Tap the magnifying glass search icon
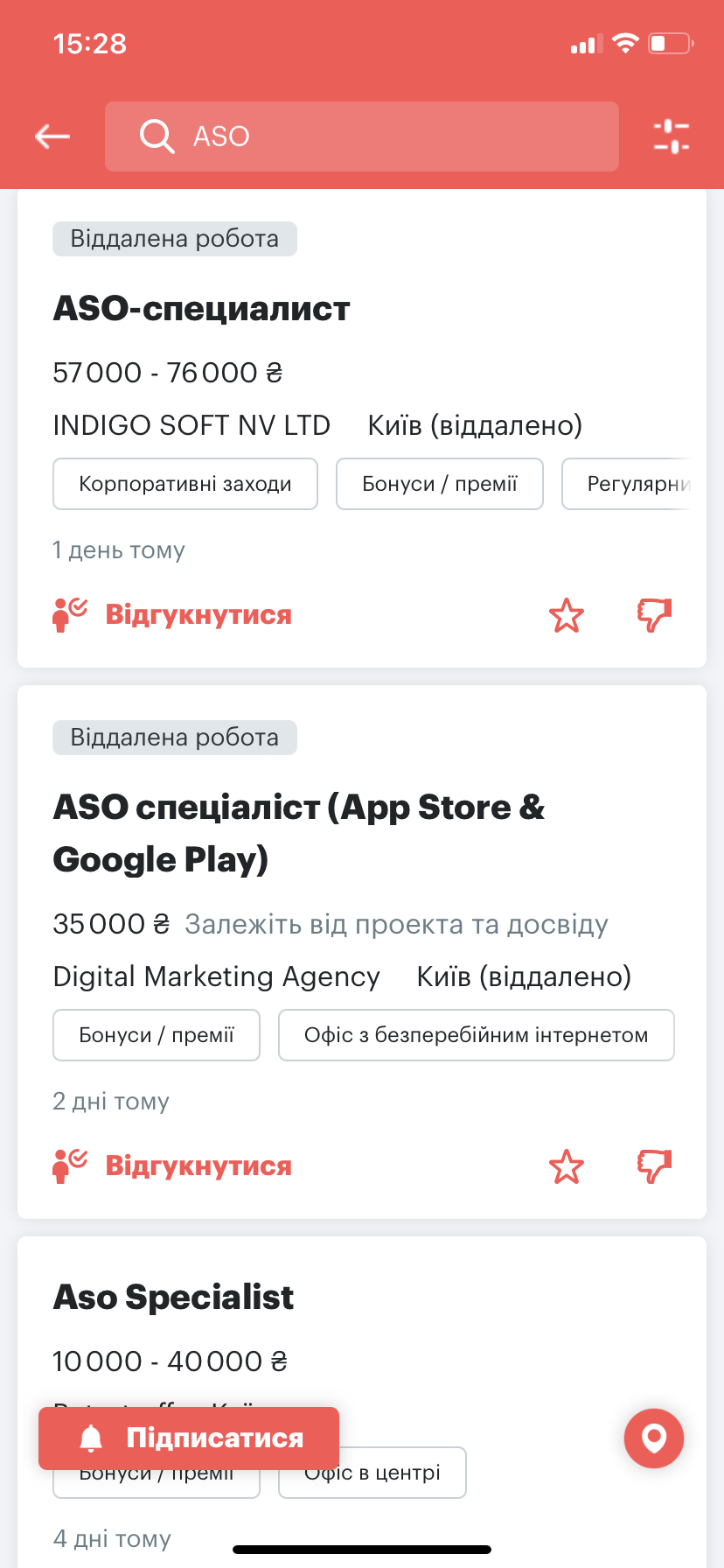This screenshot has width=724, height=1568. click(x=157, y=136)
